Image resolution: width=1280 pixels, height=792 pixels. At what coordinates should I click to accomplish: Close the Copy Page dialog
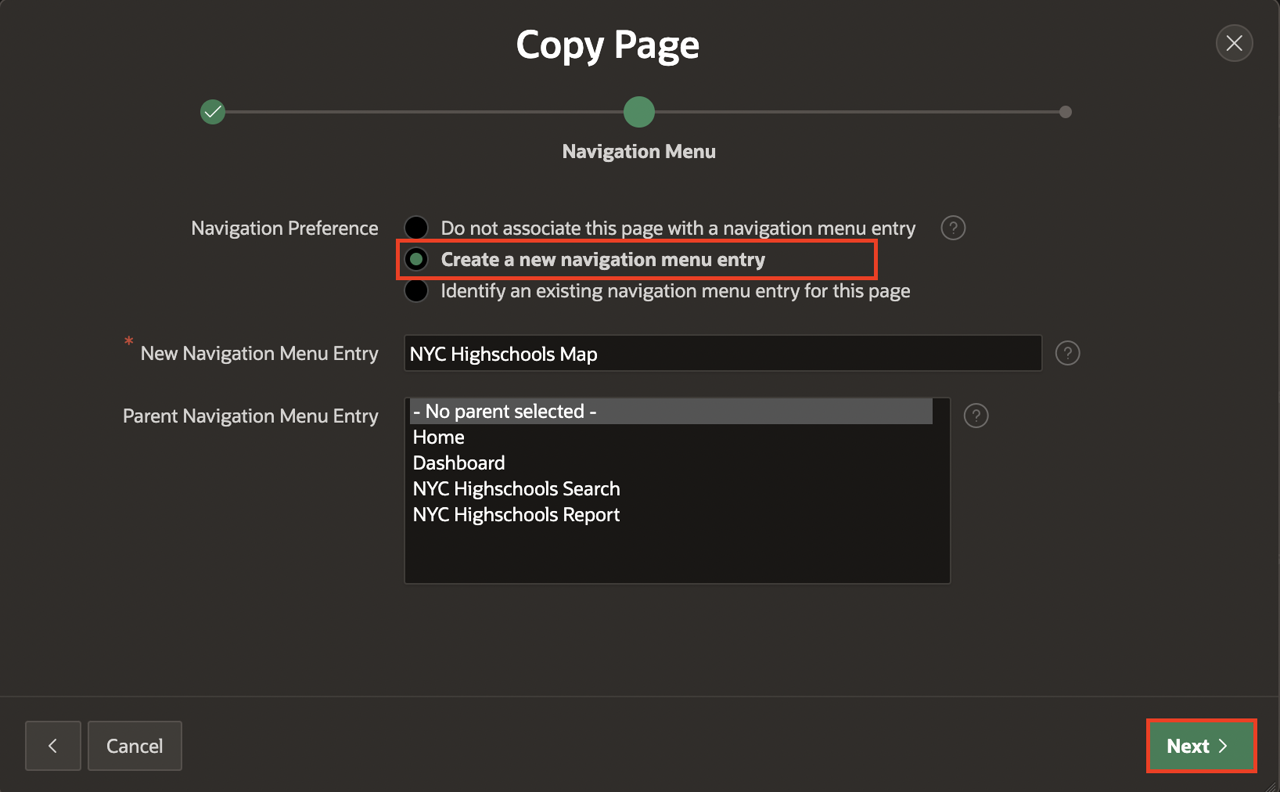pos(1234,43)
